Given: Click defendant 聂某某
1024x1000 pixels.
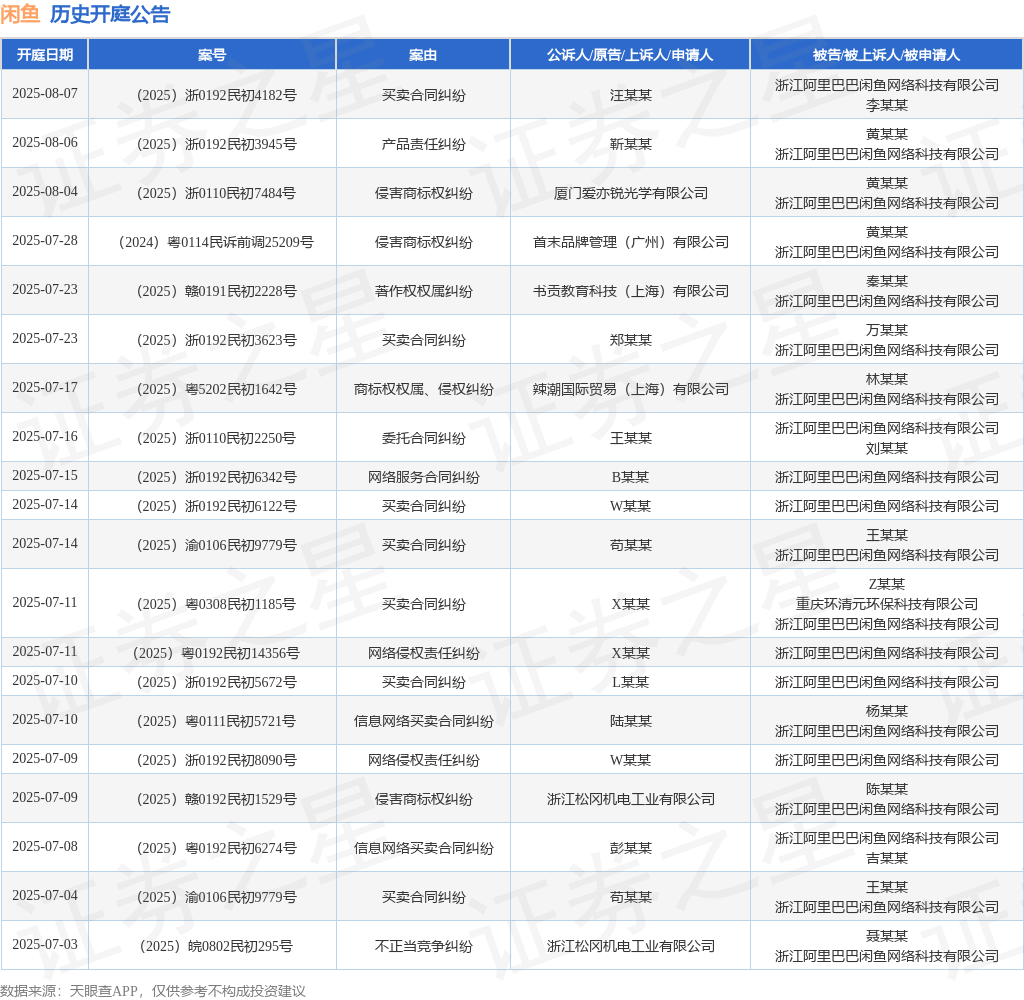Looking at the screenshot, I should [x=887, y=937].
